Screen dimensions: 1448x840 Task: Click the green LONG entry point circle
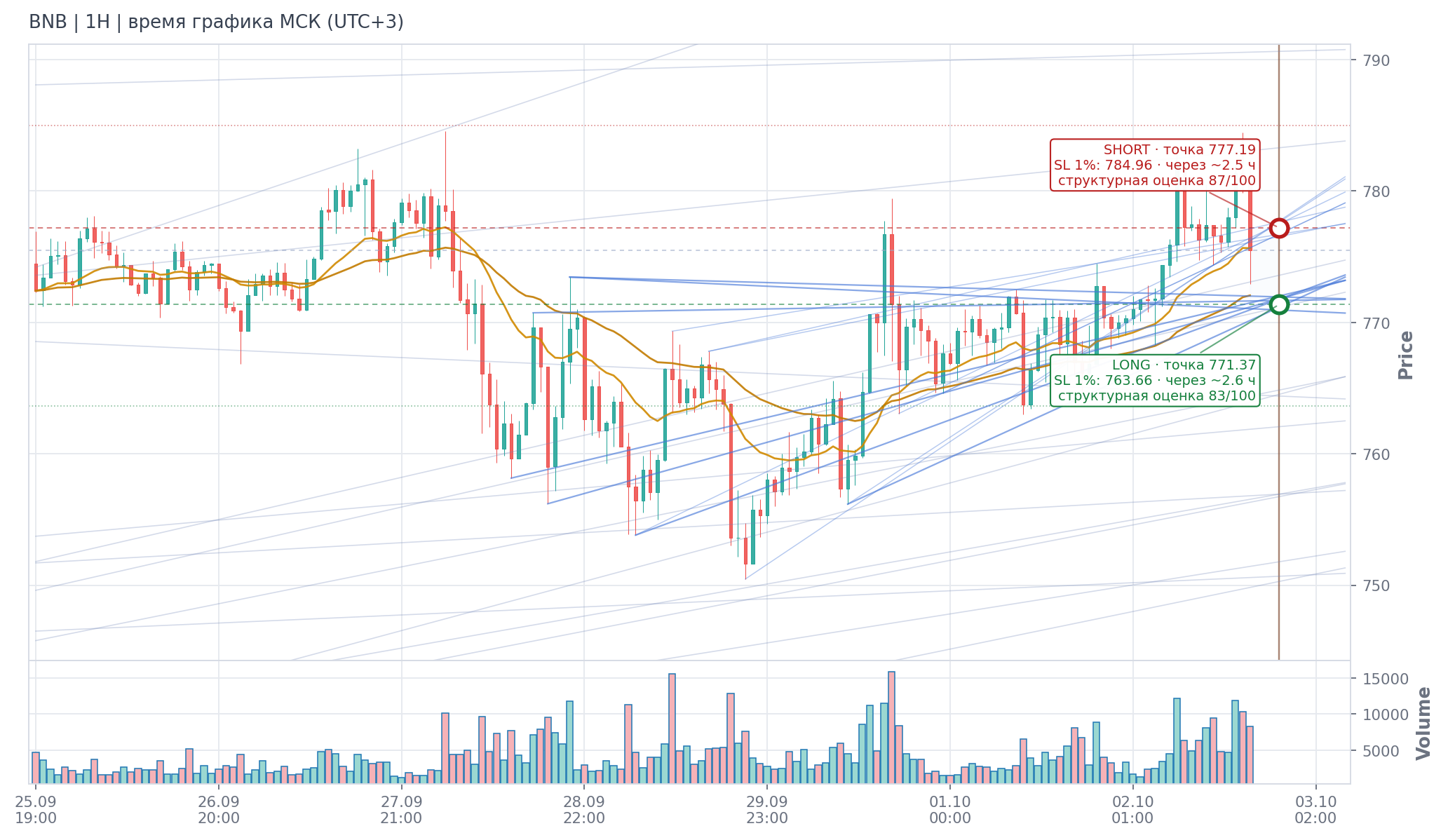1279,304
